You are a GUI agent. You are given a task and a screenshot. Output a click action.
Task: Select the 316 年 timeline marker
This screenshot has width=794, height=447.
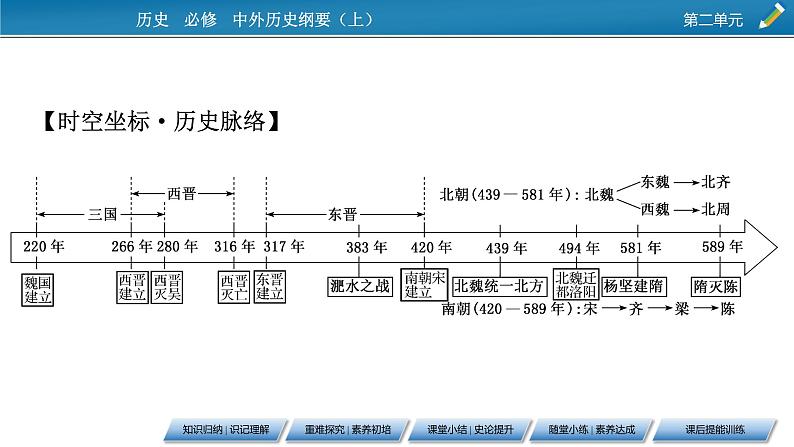point(234,247)
